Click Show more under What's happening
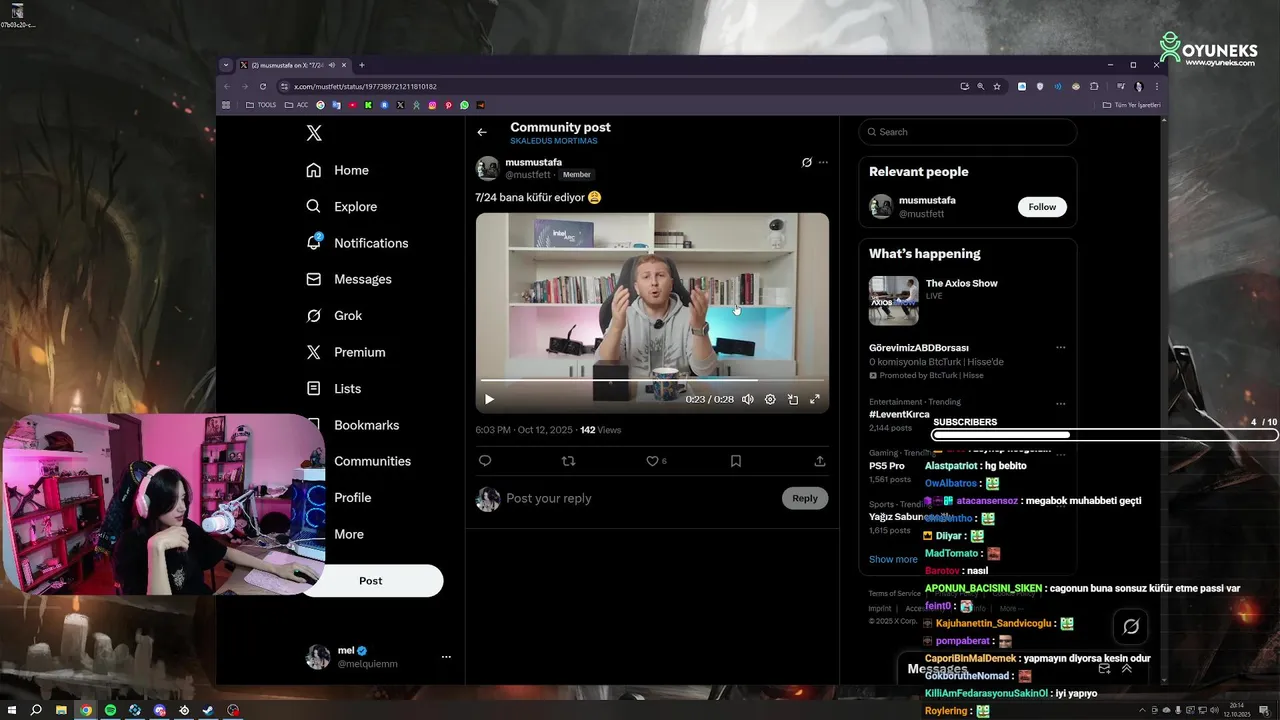1280x720 pixels. (x=893, y=559)
